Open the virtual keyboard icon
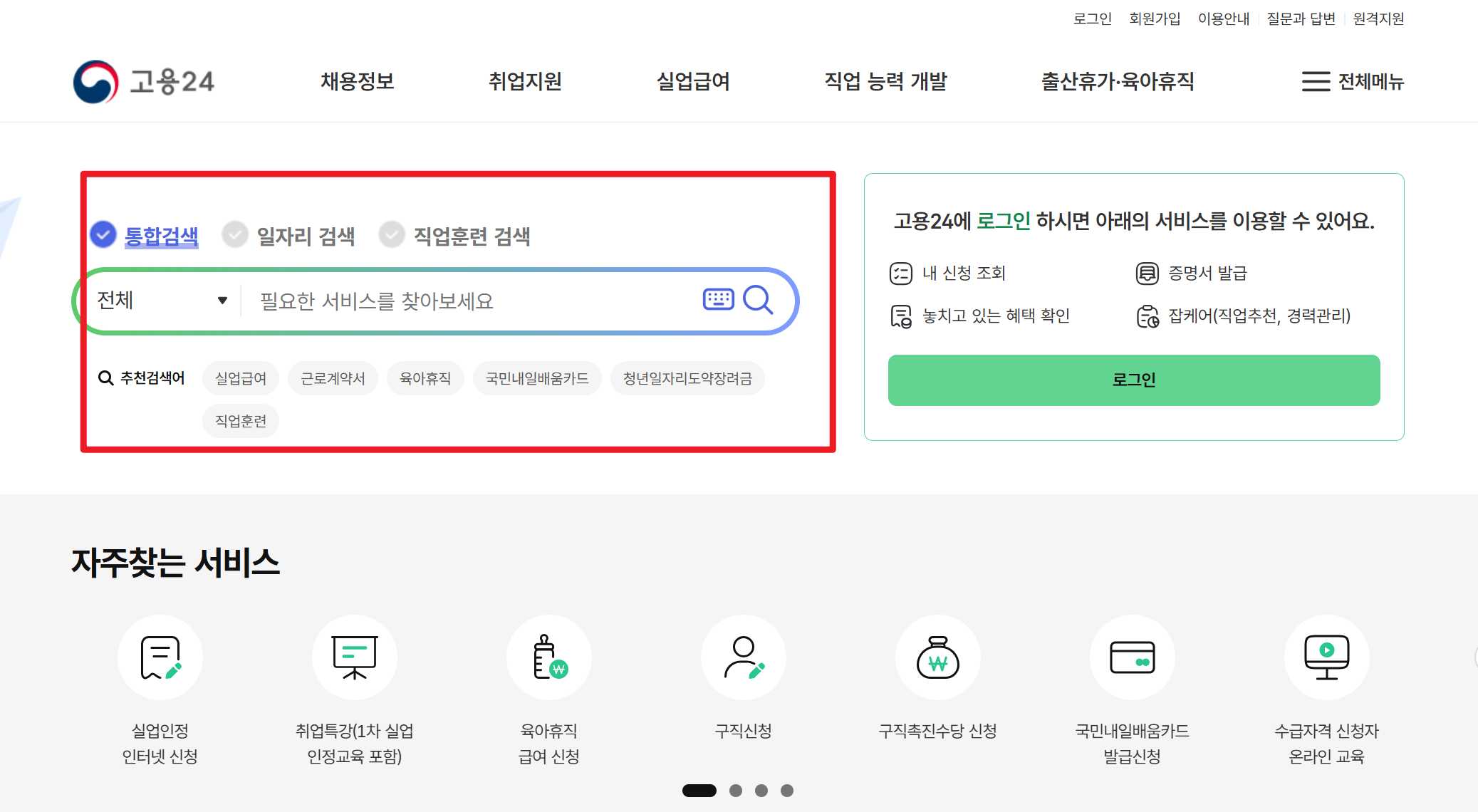The image size is (1478, 812). pos(718,299)
